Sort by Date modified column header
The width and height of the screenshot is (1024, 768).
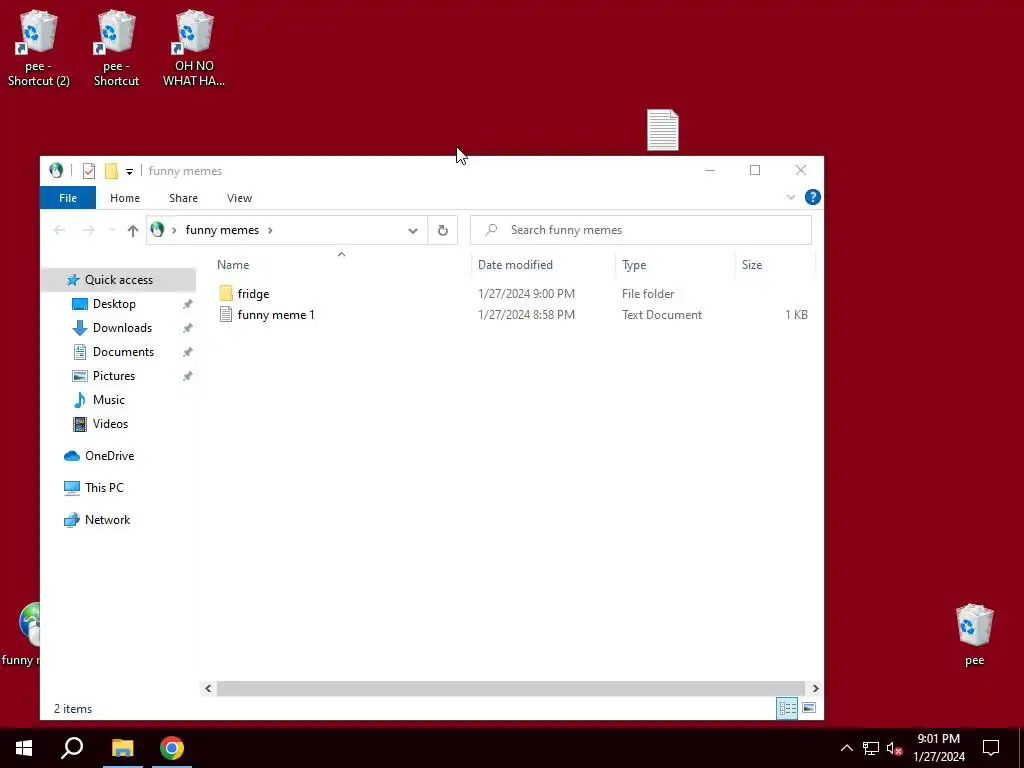543,264
